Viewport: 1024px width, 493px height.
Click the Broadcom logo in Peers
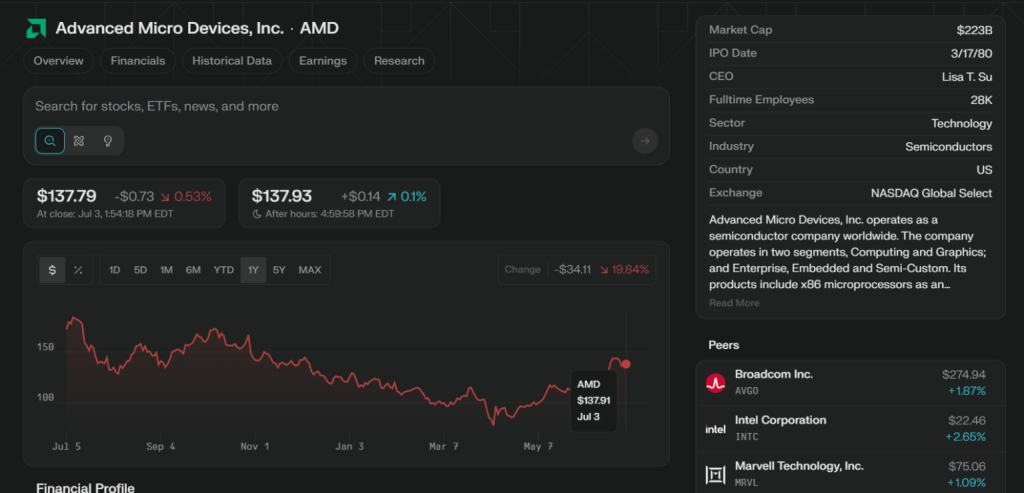(715, 382)
